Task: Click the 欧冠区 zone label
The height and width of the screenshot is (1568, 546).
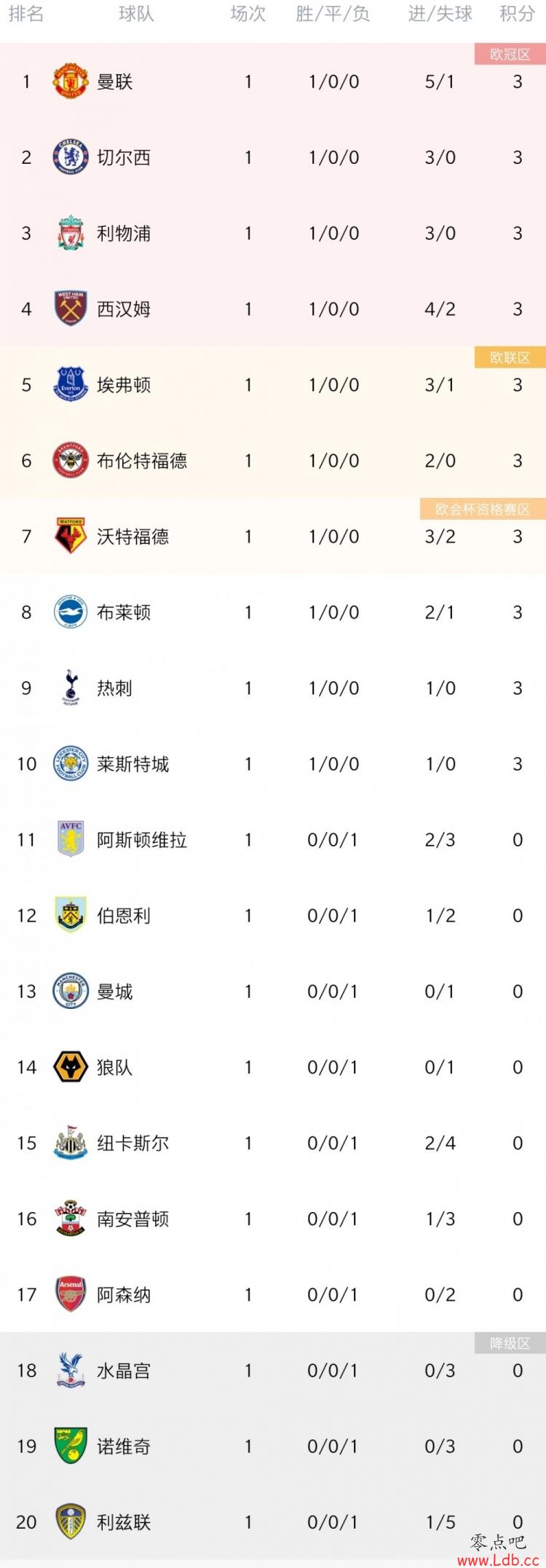Action: click(x=510, y=55)
